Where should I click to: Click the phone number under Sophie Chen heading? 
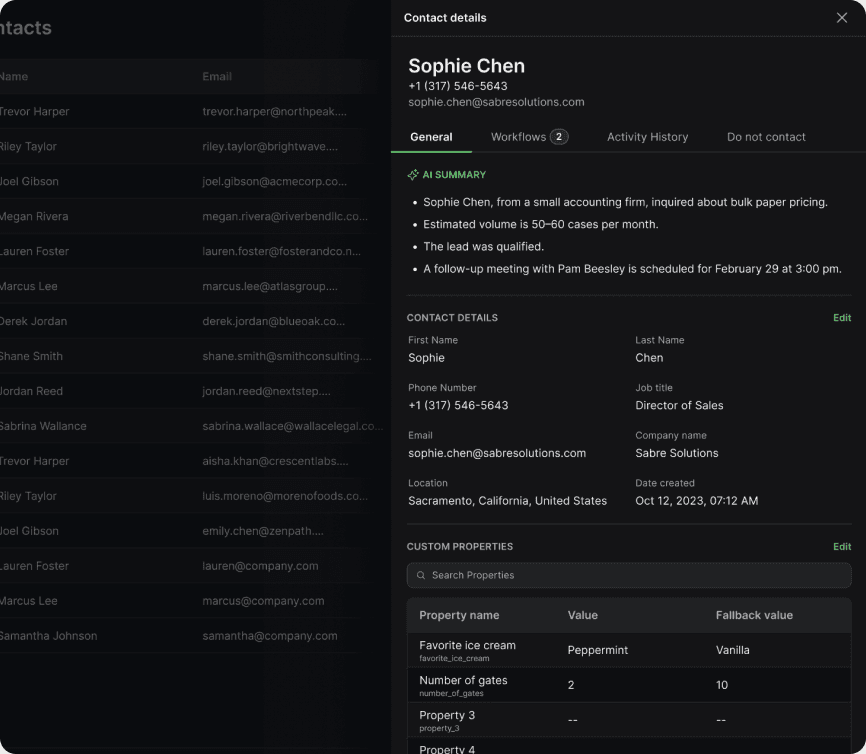tap(457, 86)
